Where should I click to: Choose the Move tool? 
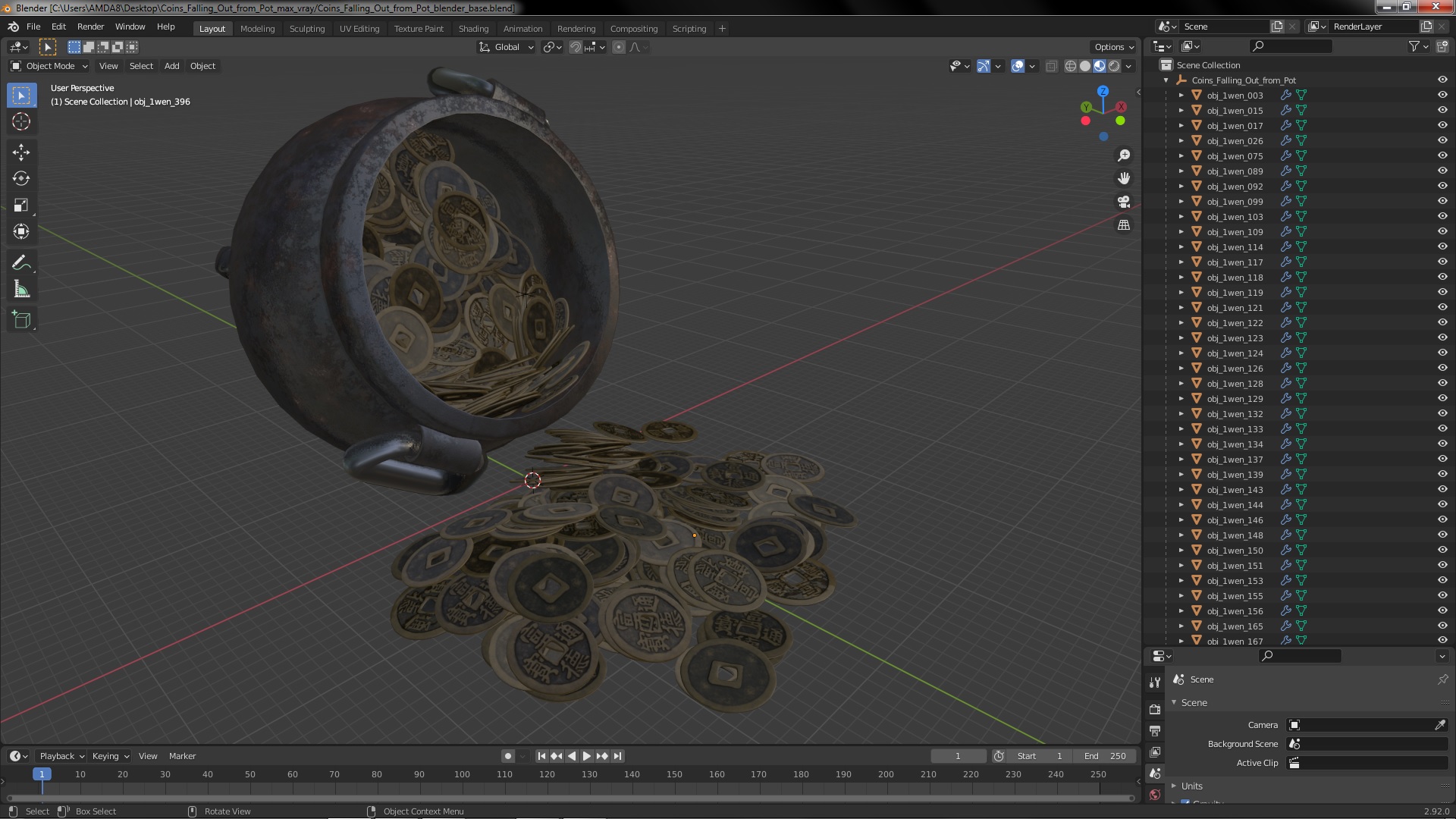(x=21, y=152)
